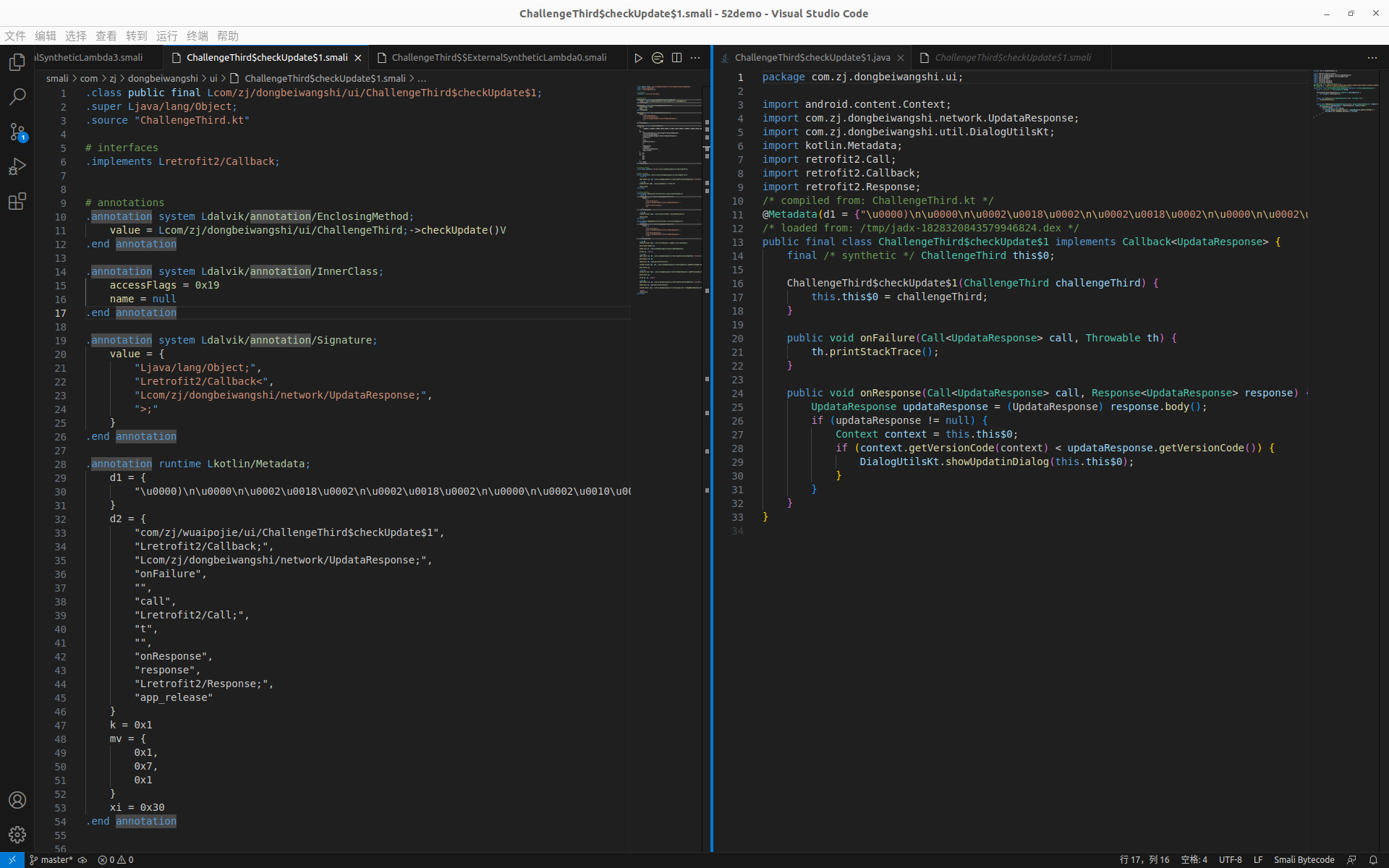Click "xi = 0x30" on line 53

(137, 808)
